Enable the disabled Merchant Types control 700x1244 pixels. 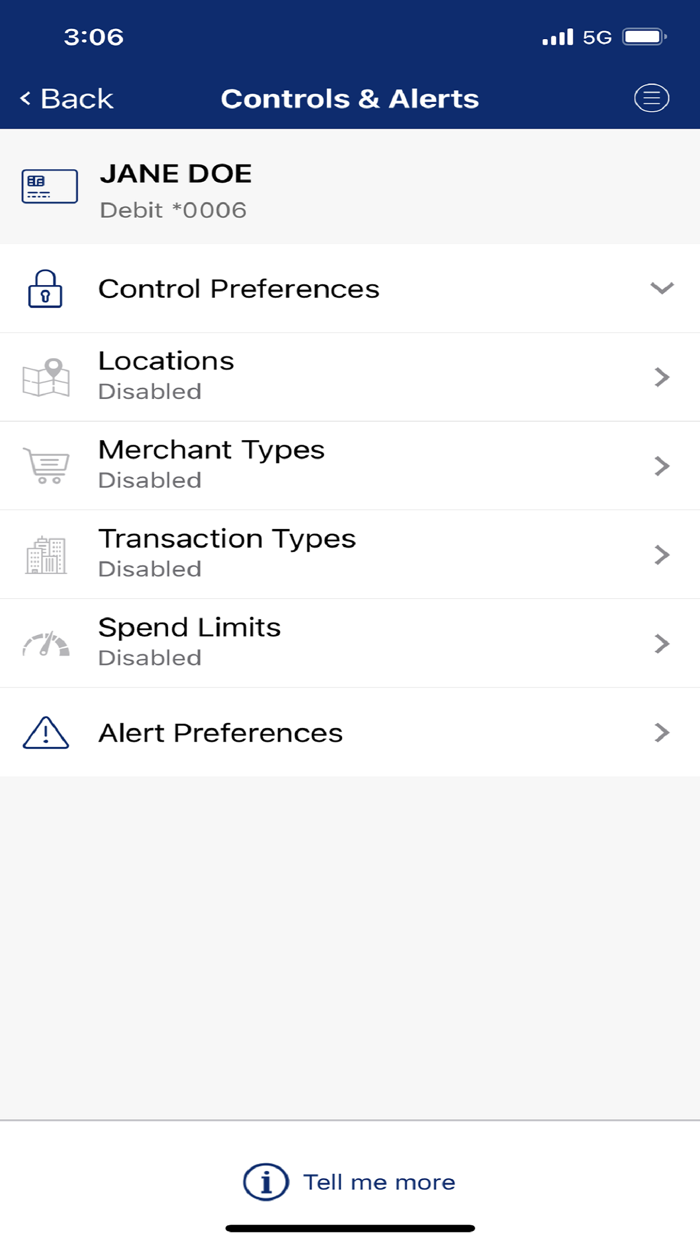350,465
